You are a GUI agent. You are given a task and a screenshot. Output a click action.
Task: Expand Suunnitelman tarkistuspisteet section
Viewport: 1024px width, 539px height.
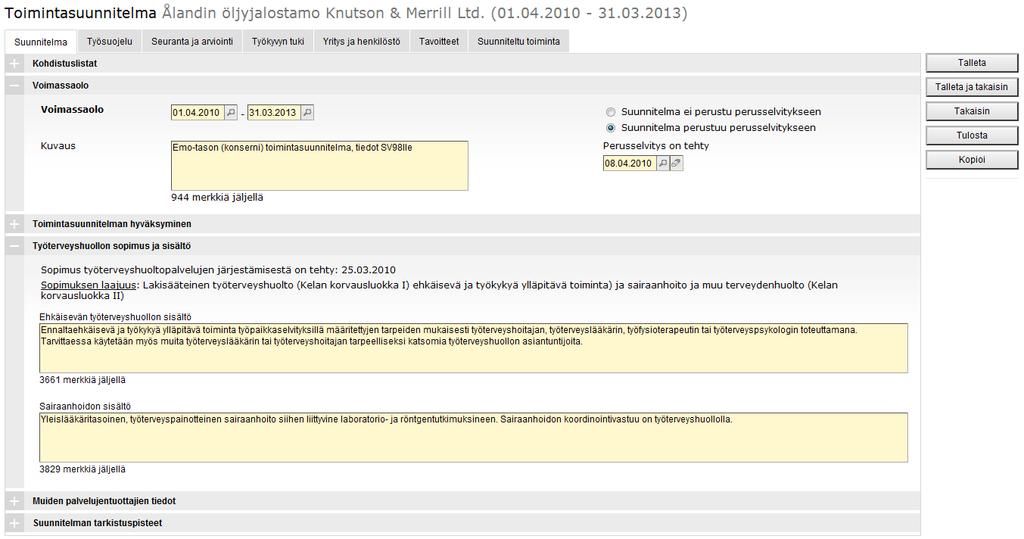14,523
